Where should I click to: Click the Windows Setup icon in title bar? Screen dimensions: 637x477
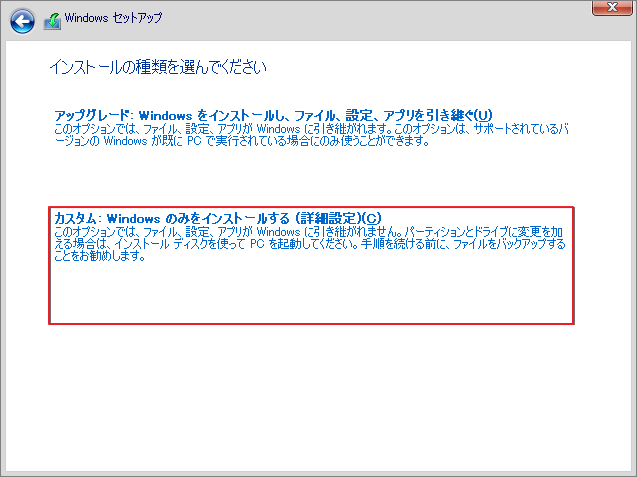52,21
